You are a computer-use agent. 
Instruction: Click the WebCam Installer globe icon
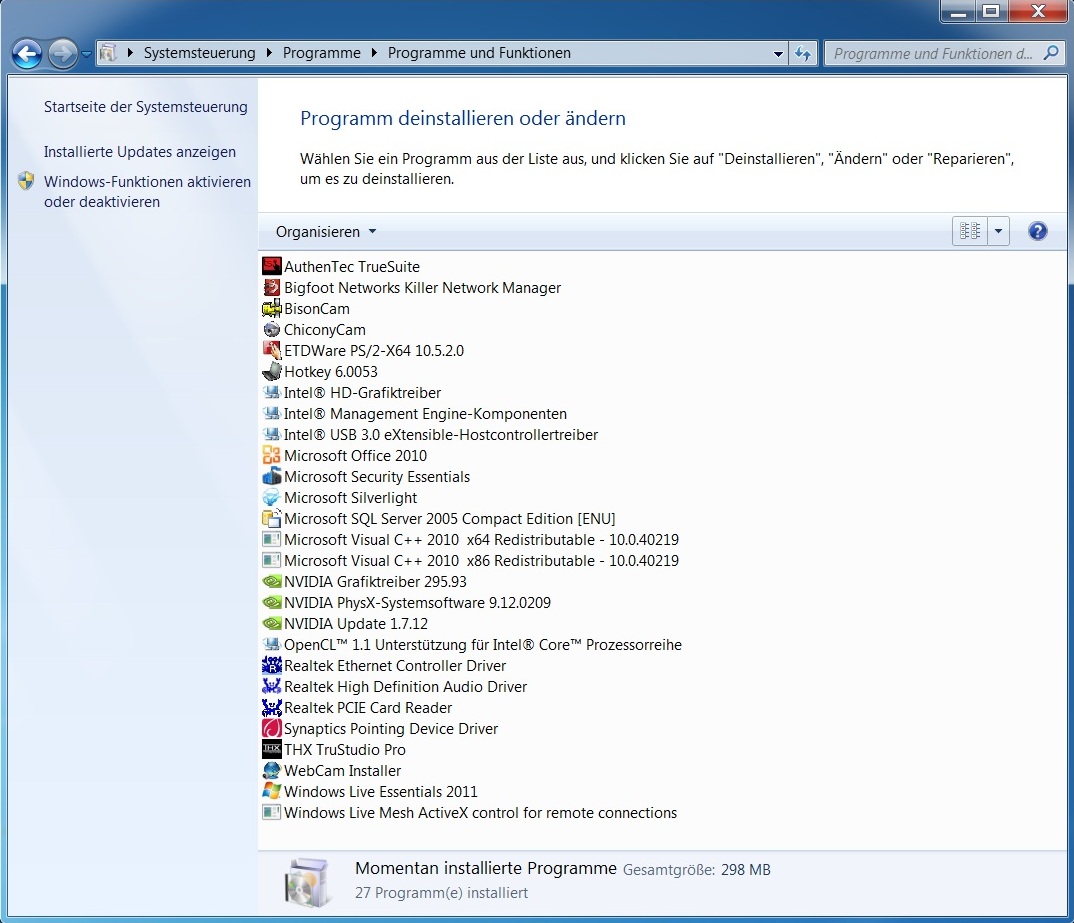coord(272,770)
